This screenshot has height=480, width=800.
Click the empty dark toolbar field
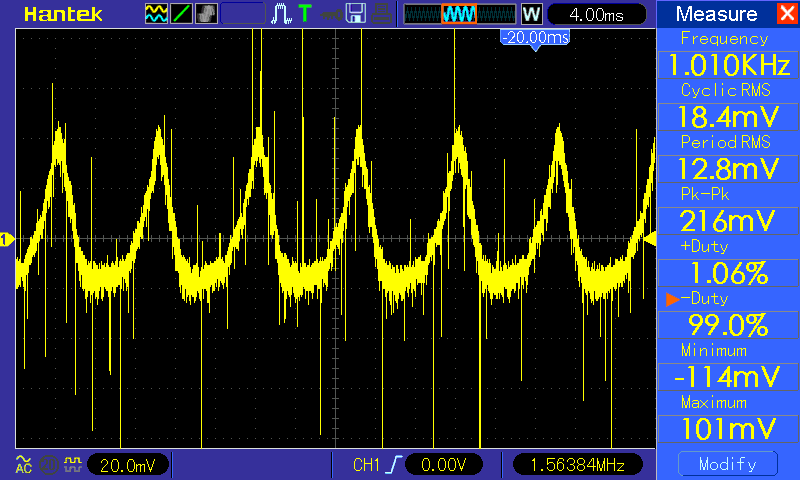click(243, 14)
